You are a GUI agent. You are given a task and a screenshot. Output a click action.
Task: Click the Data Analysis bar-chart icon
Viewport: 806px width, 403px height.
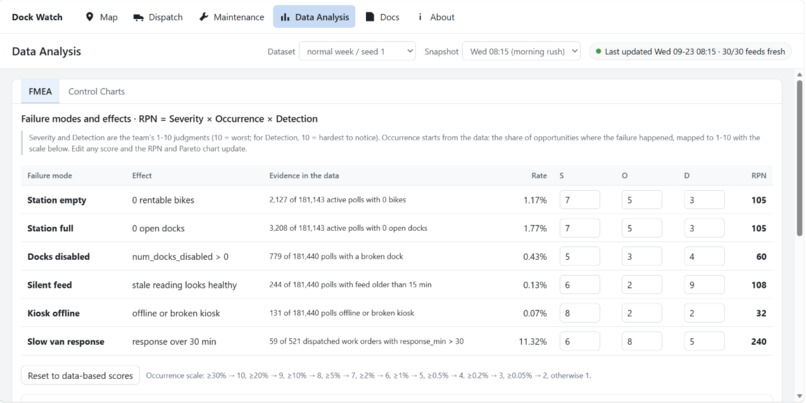(x=284, y=17)
